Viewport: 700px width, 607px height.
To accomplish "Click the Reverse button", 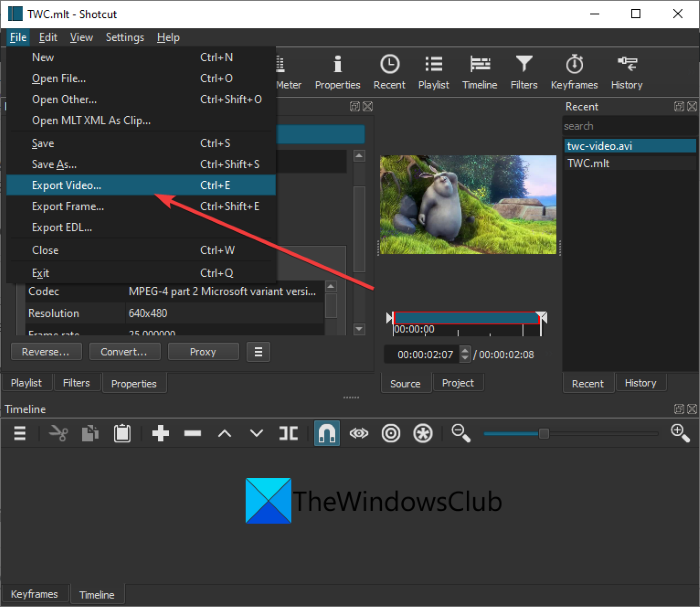I will 46,352.
